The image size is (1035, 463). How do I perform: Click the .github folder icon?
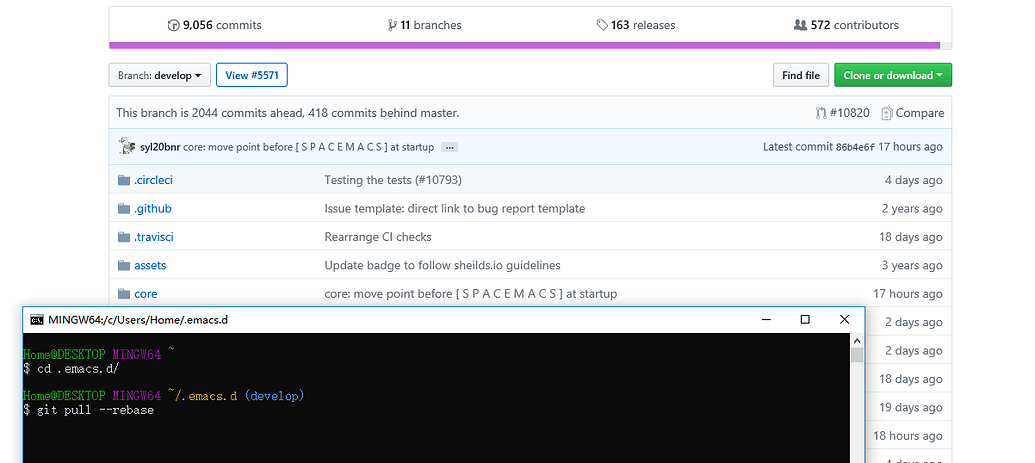(x=124, y=209)
